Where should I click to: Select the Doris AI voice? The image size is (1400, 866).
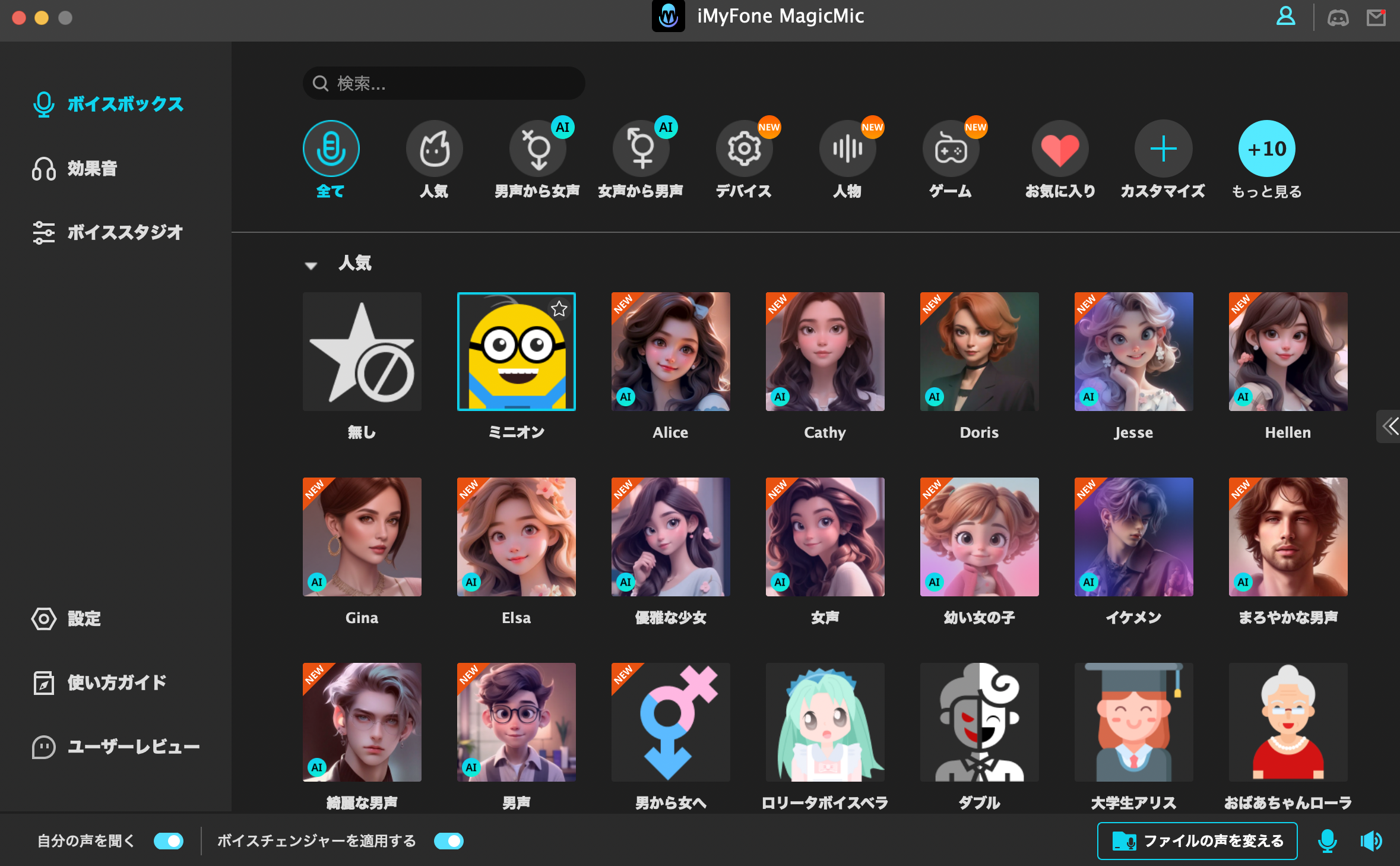980,352
